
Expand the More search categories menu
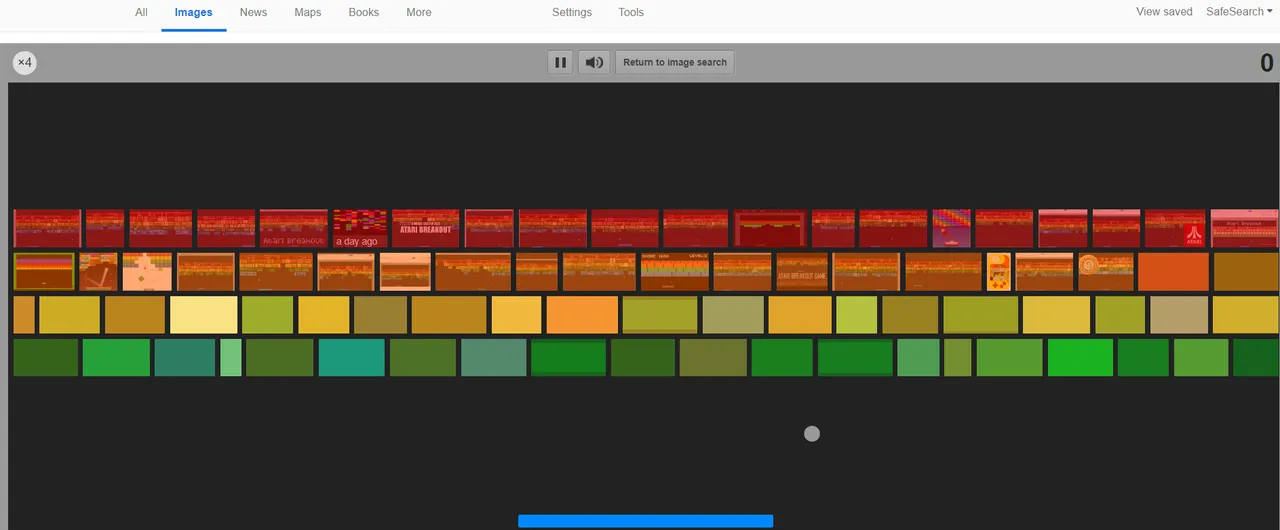pyautogui.click(x=419, y=12)
